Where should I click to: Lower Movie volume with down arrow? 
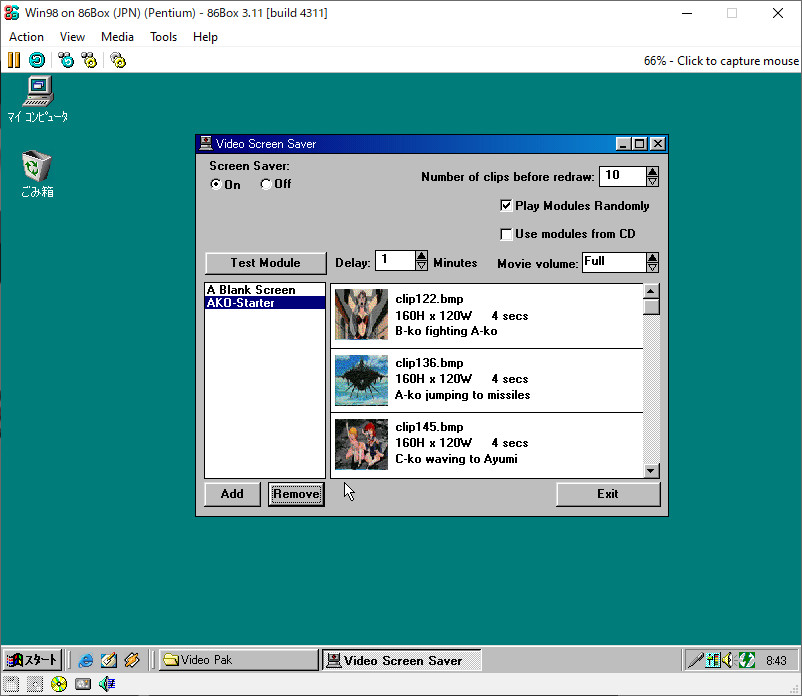652,267
